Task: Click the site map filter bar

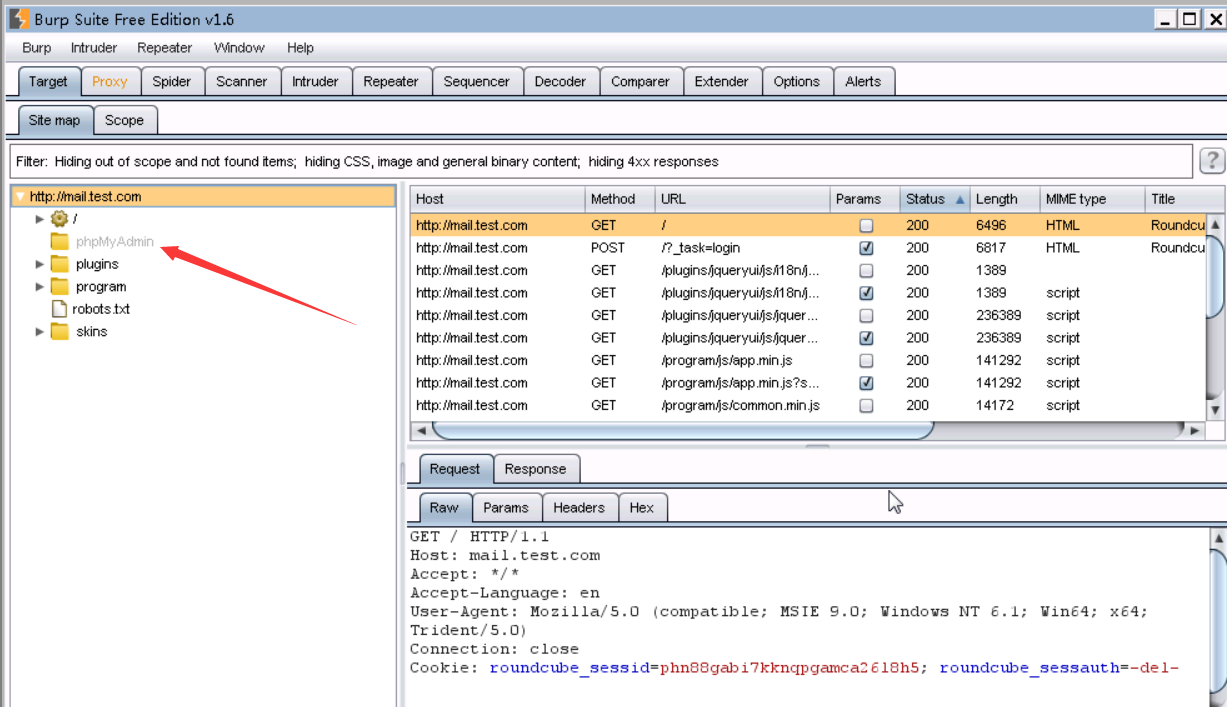Action: 601,161
